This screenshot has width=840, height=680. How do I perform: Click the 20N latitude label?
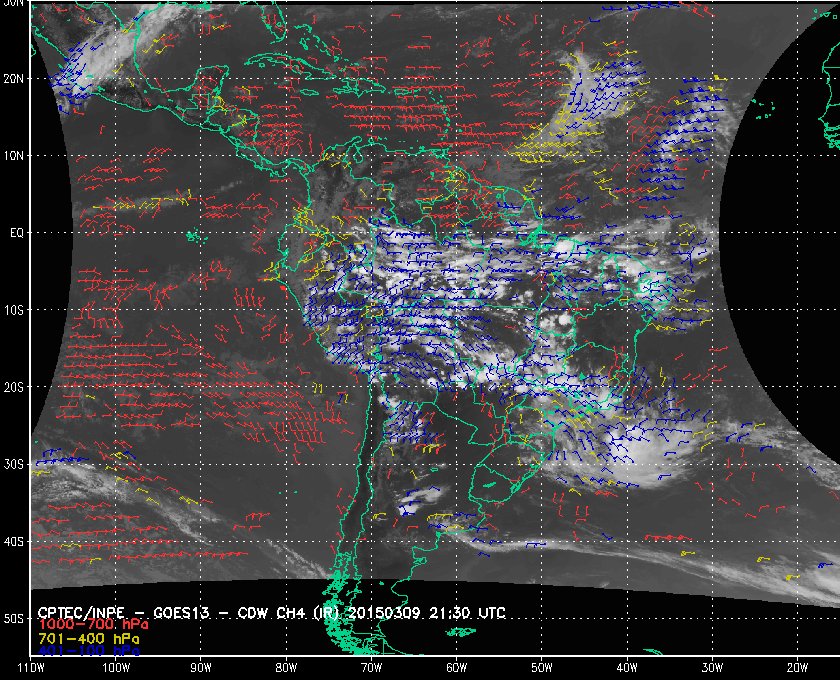tap(13, 79)
